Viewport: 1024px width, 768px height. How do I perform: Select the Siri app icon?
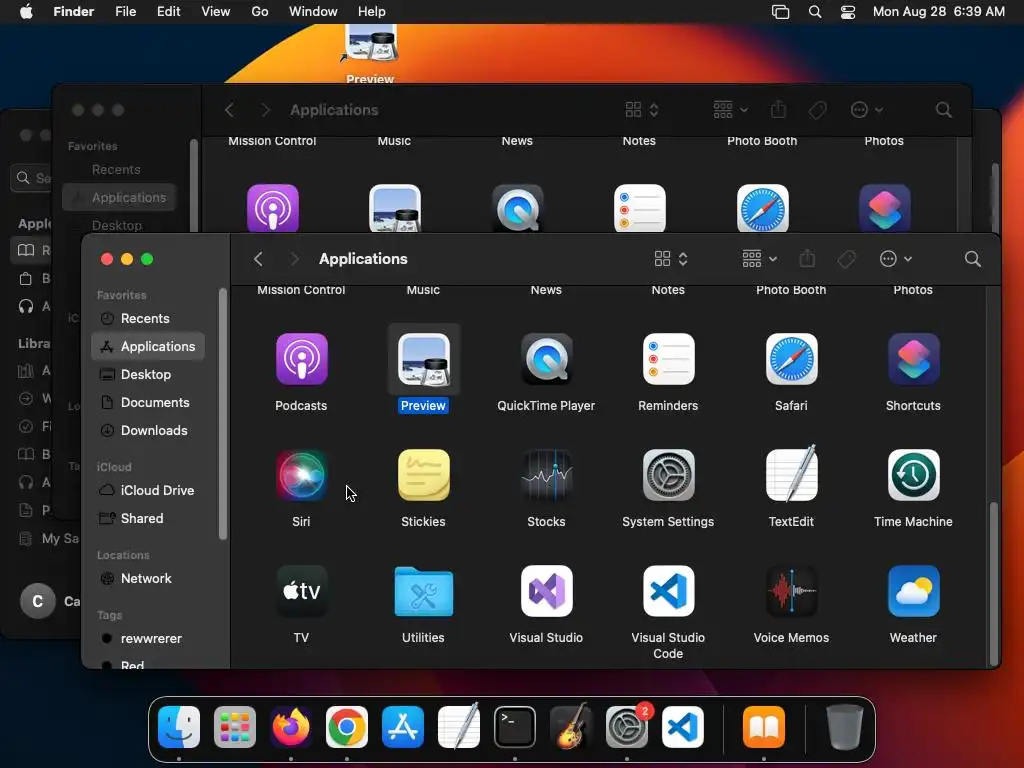[301, 475]
